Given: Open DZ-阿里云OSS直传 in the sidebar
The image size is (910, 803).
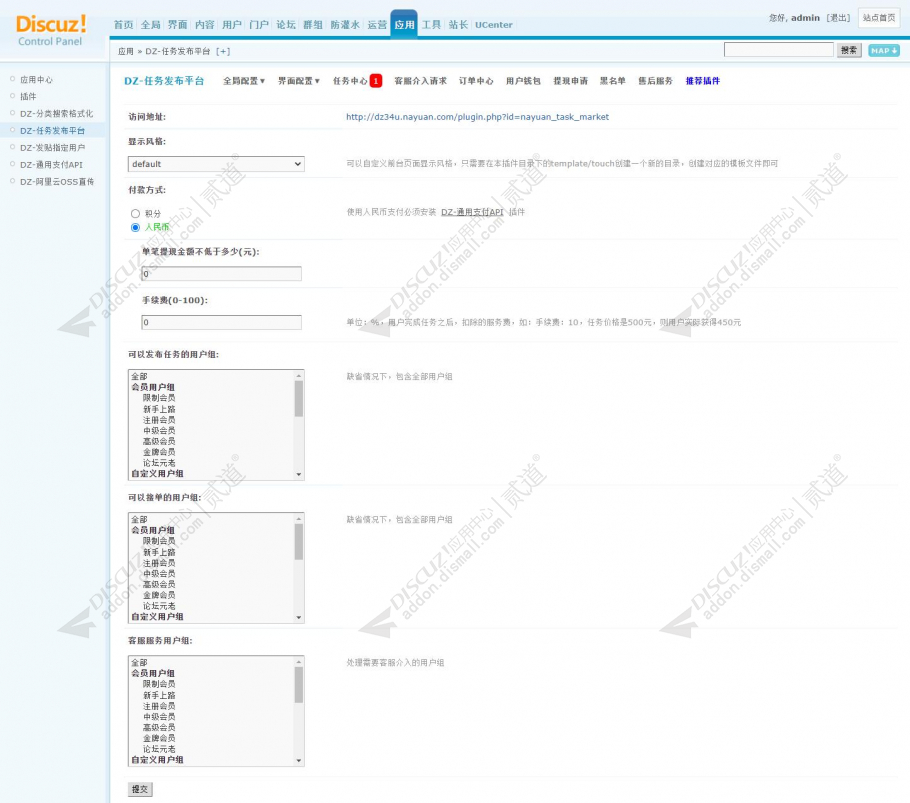Looking at the screenshot, I should pyautogui.click(x=57, y=182).
